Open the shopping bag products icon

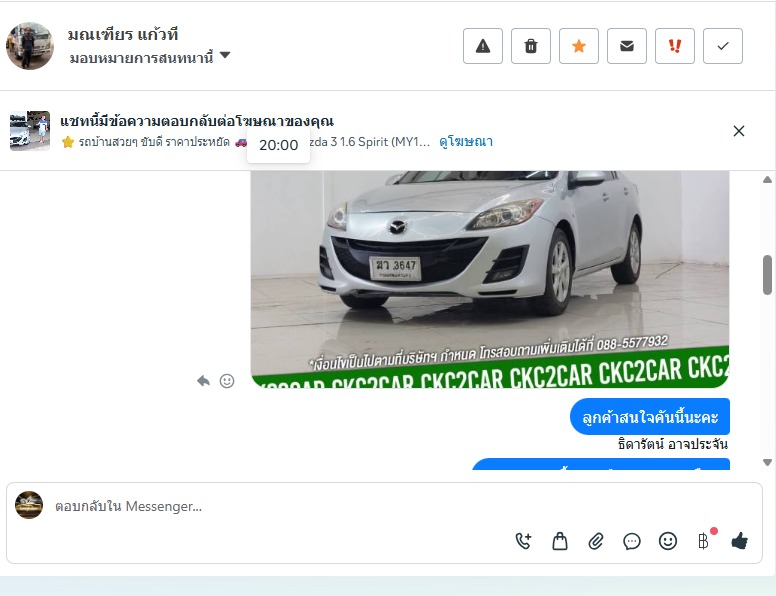point(560,541)
